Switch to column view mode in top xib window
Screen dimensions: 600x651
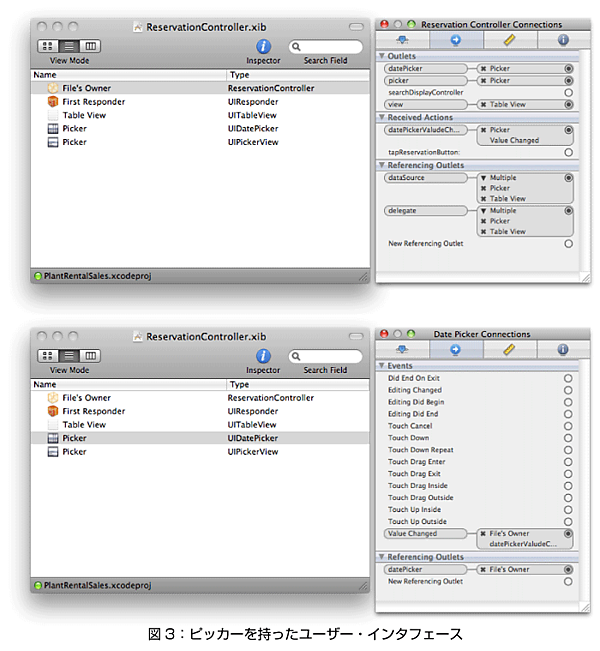coord(90,46)
